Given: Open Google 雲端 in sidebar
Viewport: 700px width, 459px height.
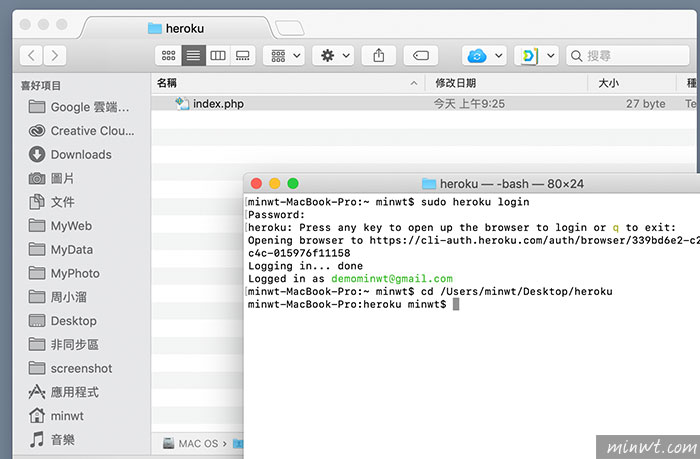Looking at the screenshot, I should [79, 107].
